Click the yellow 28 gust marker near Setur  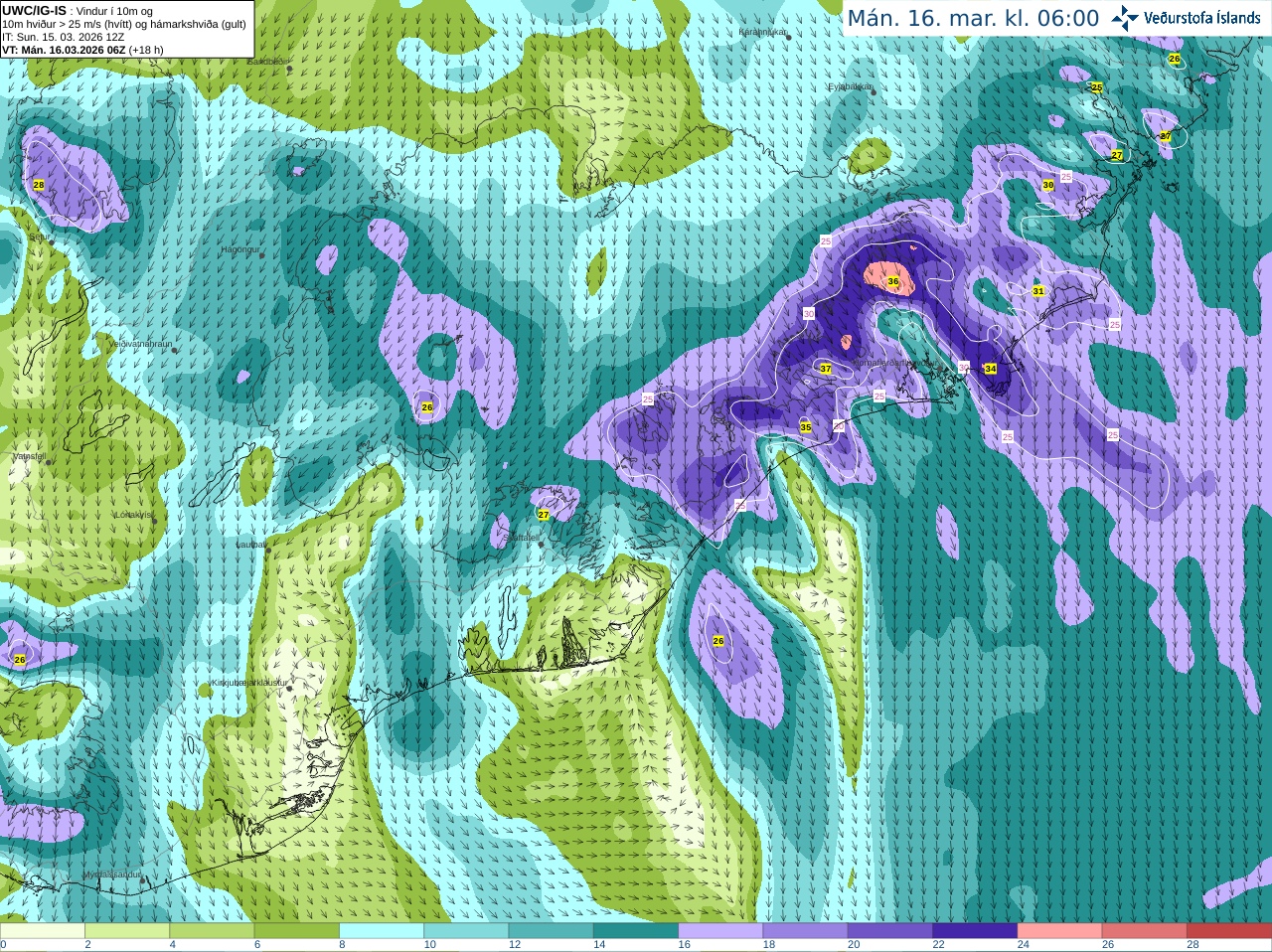[39, 185]
